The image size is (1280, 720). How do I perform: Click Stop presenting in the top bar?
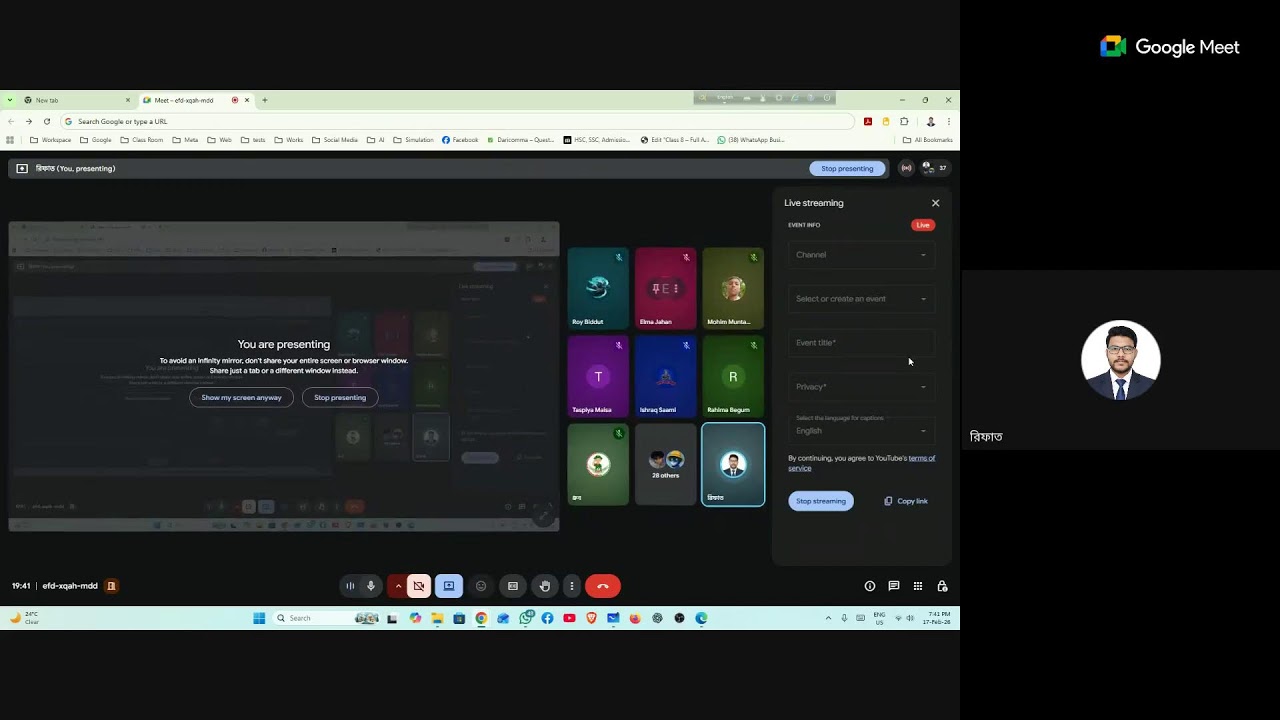point(847,168)
